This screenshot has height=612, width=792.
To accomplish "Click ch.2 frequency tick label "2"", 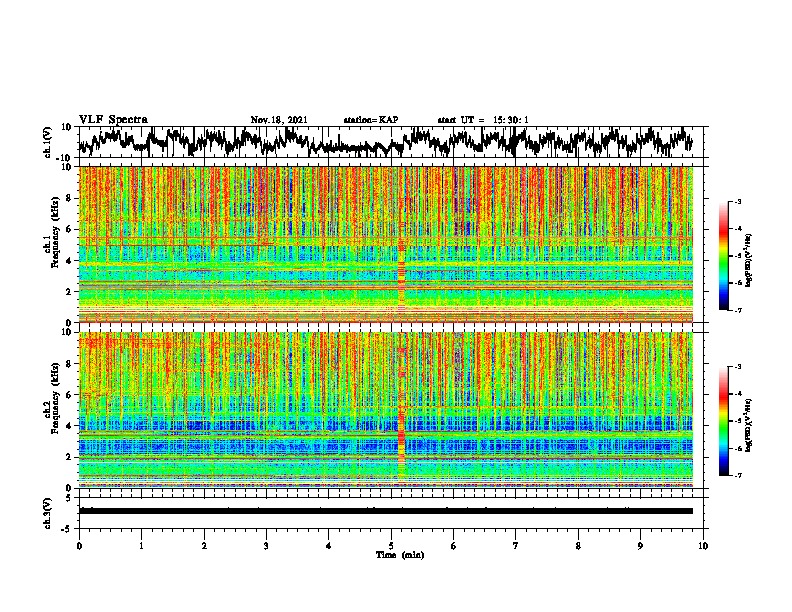I will click(69, 457).
